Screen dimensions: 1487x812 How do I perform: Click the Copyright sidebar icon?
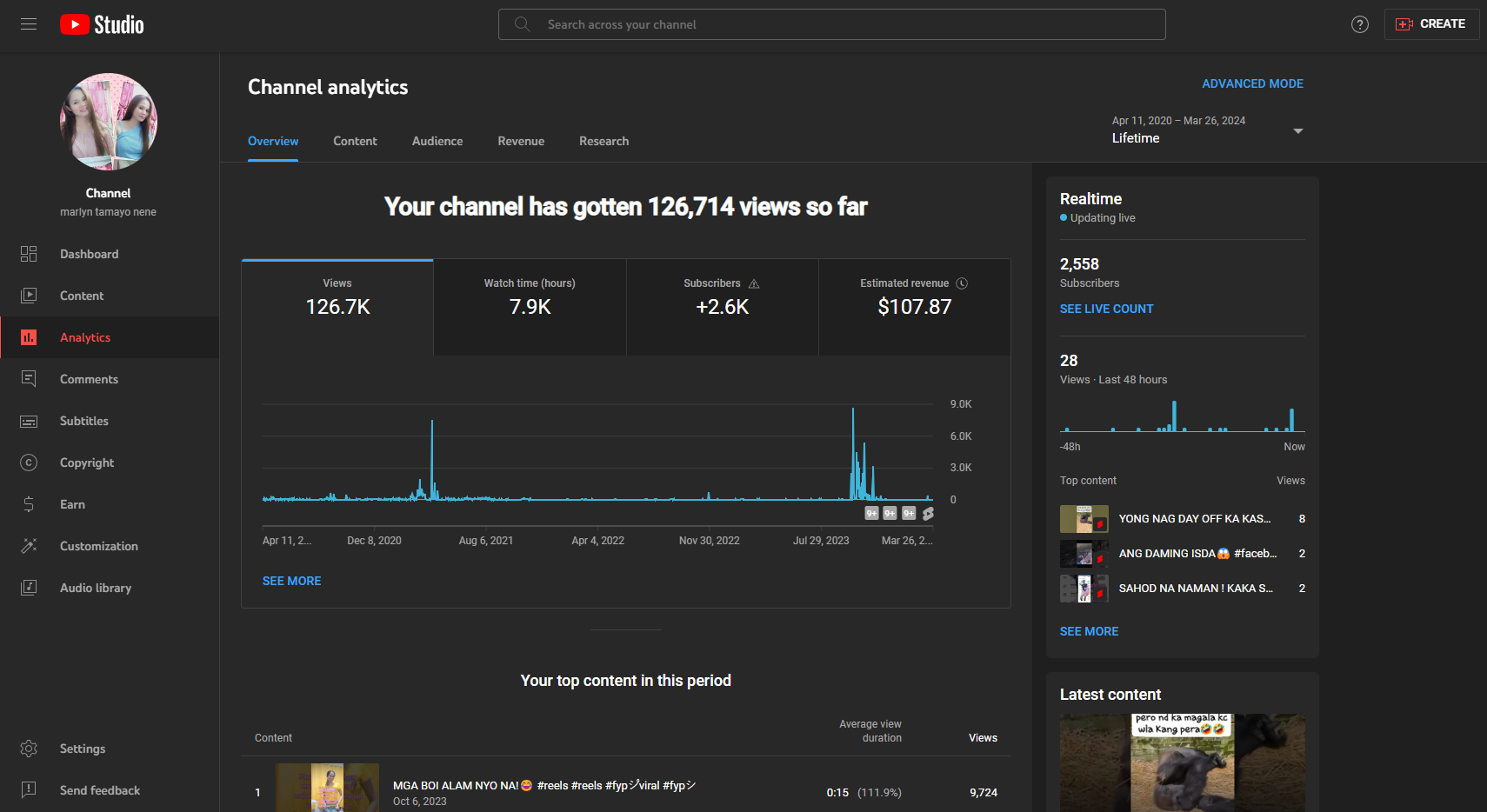tap(29, 463)
